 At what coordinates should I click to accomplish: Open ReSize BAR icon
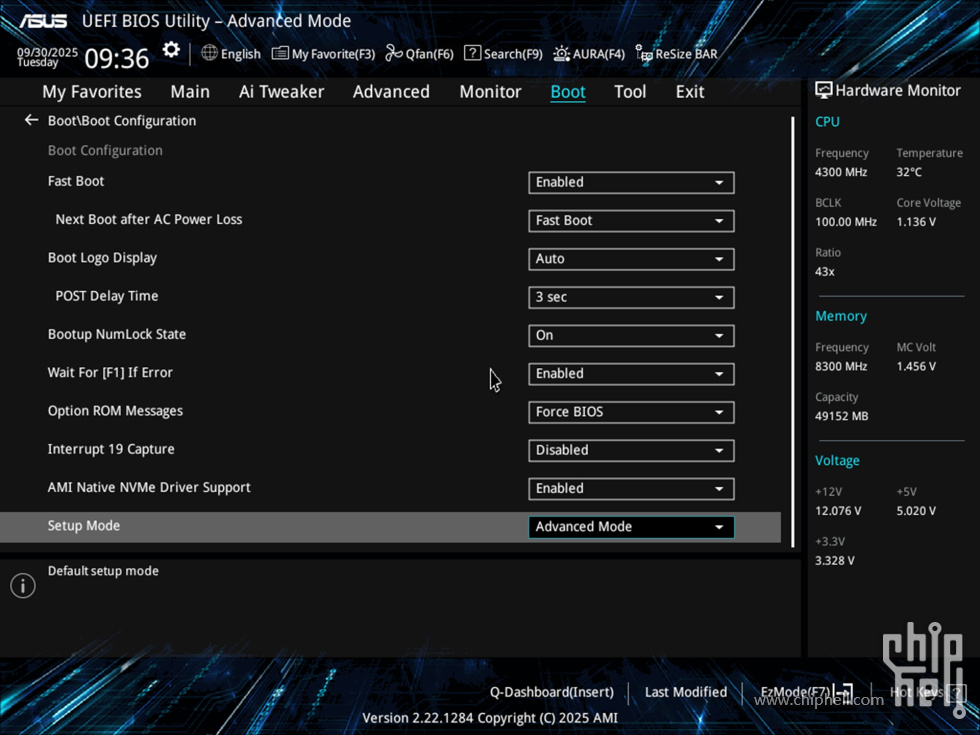click(x=644, y=53)
